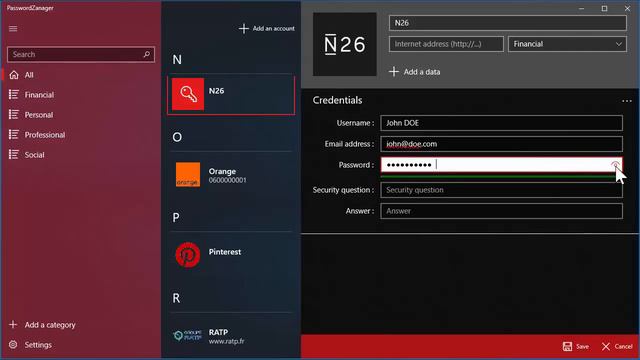Open the Professional category
This screenshot has width=640, height=360.
point(81,135)
